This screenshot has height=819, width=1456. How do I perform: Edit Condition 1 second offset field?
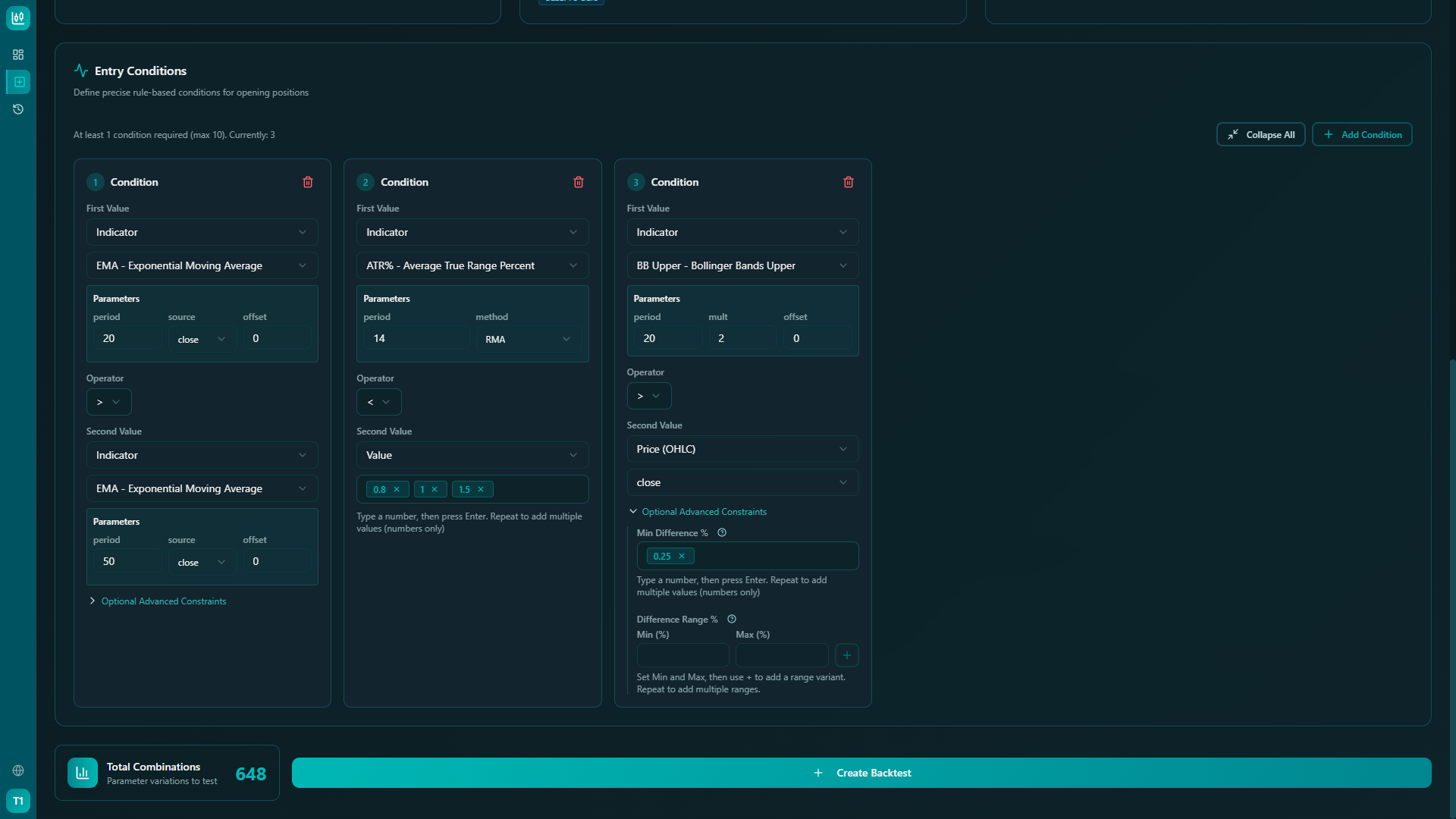pos(277,561)
